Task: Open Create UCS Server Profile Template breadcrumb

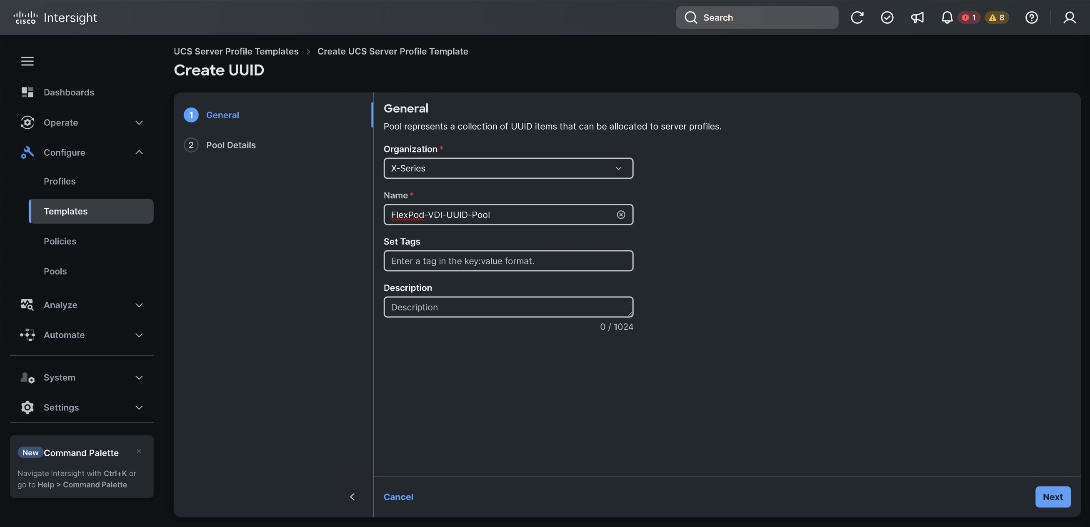Action: pos(393,51)
